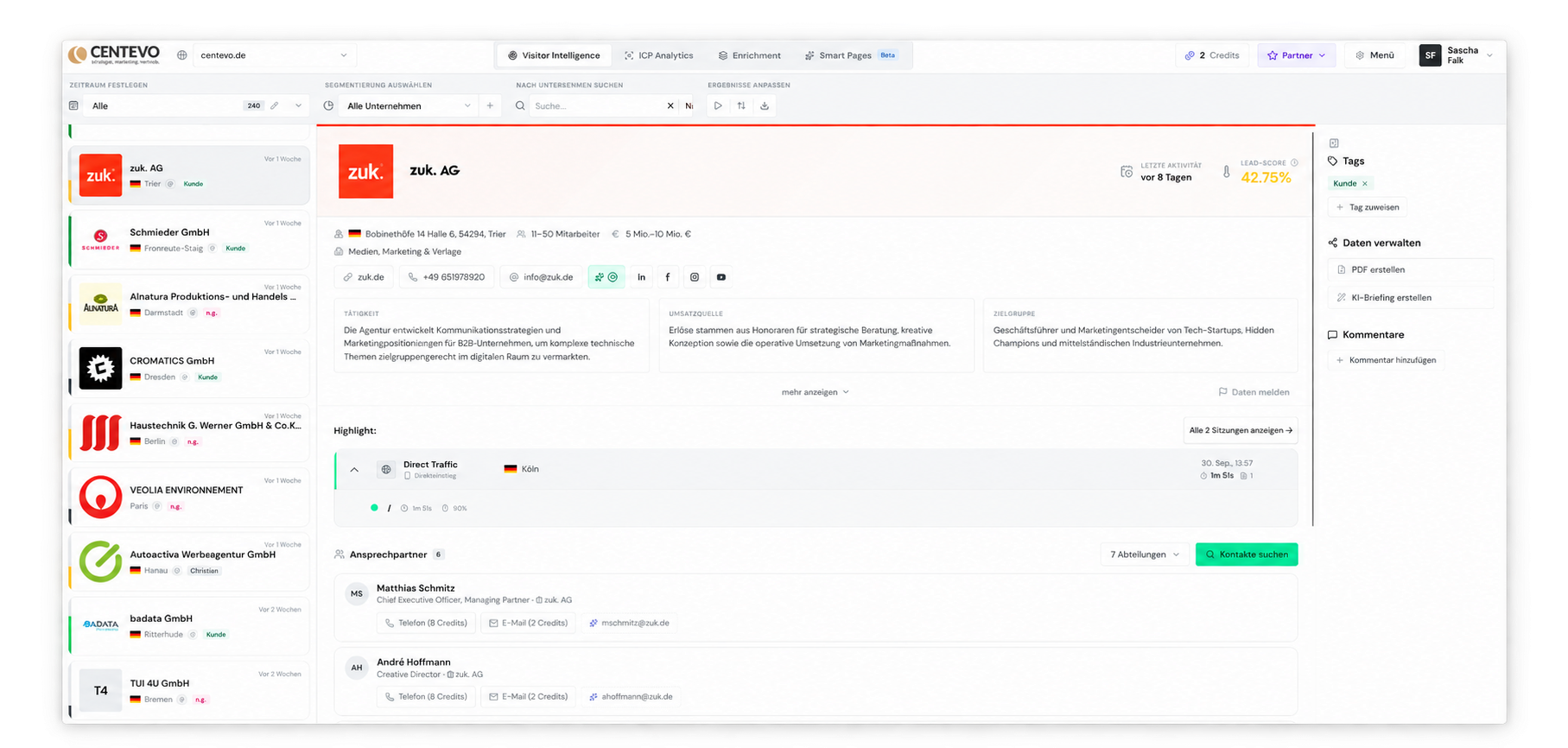1568x748 pixels.
Task: Open the zuk. AG Instagram icon
Action: [695, 277]
